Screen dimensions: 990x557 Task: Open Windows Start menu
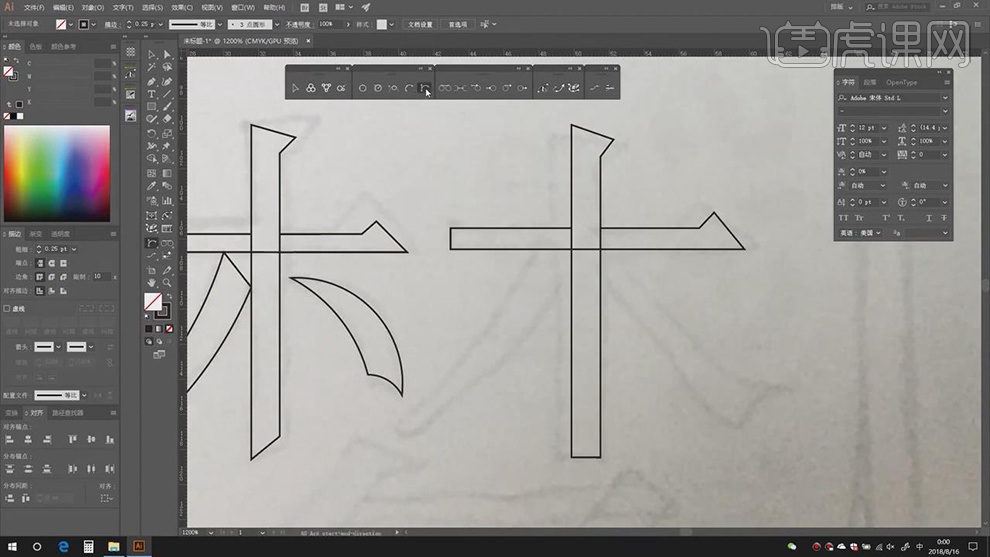(11, 546)
